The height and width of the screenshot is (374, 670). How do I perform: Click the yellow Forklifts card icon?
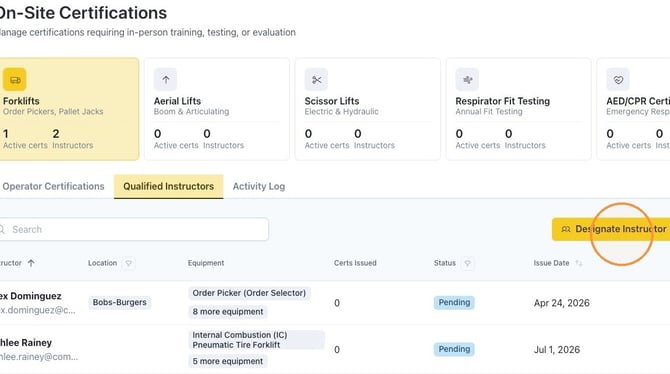pyautogui.click(x=15, y=80)
